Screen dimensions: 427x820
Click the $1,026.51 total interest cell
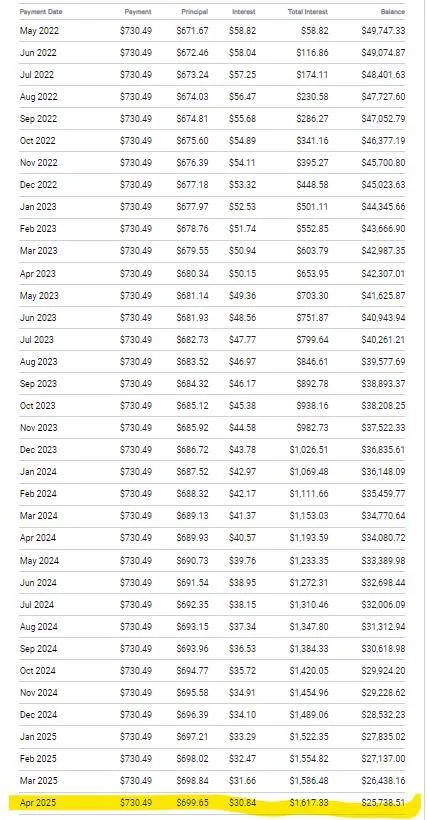click(x=309, y=450)
